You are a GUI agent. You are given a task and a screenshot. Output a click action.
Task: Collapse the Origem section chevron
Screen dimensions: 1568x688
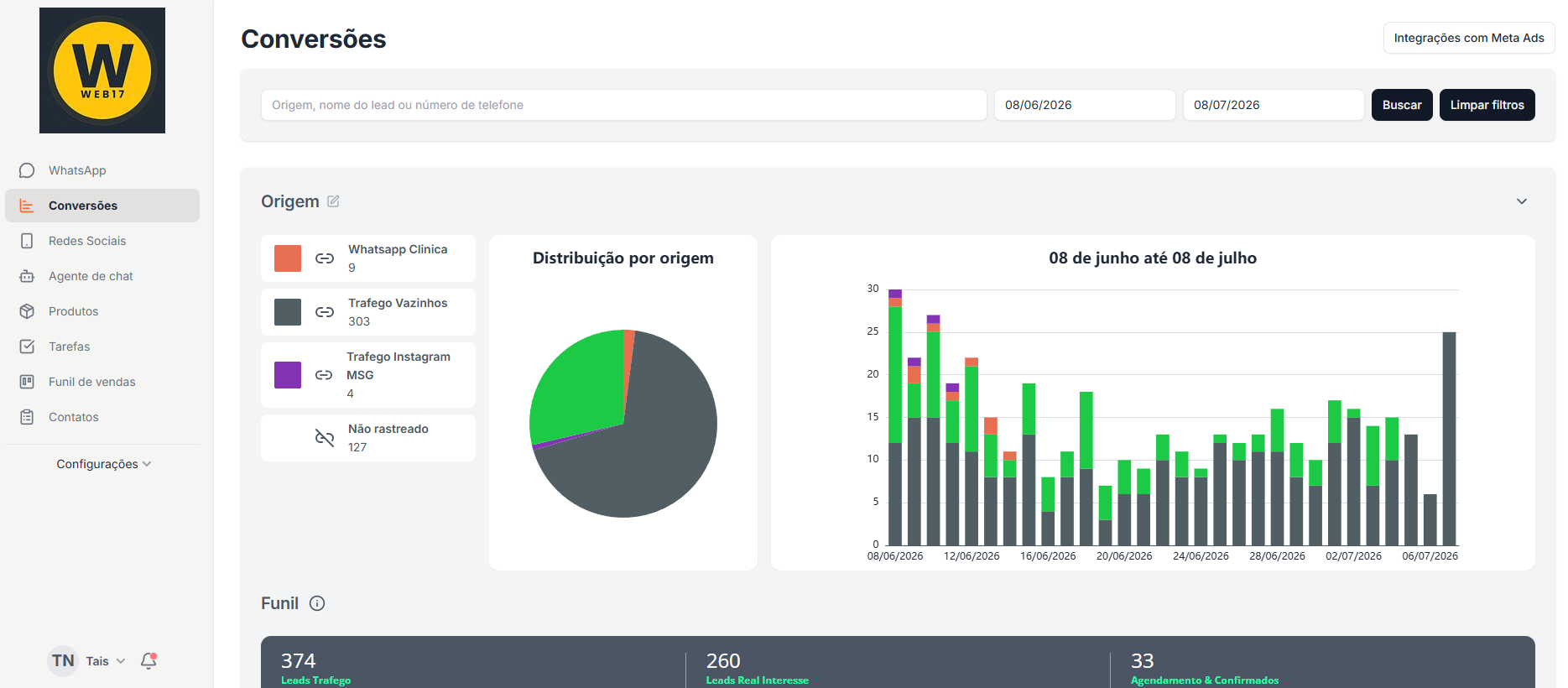tap(1522, 201)
